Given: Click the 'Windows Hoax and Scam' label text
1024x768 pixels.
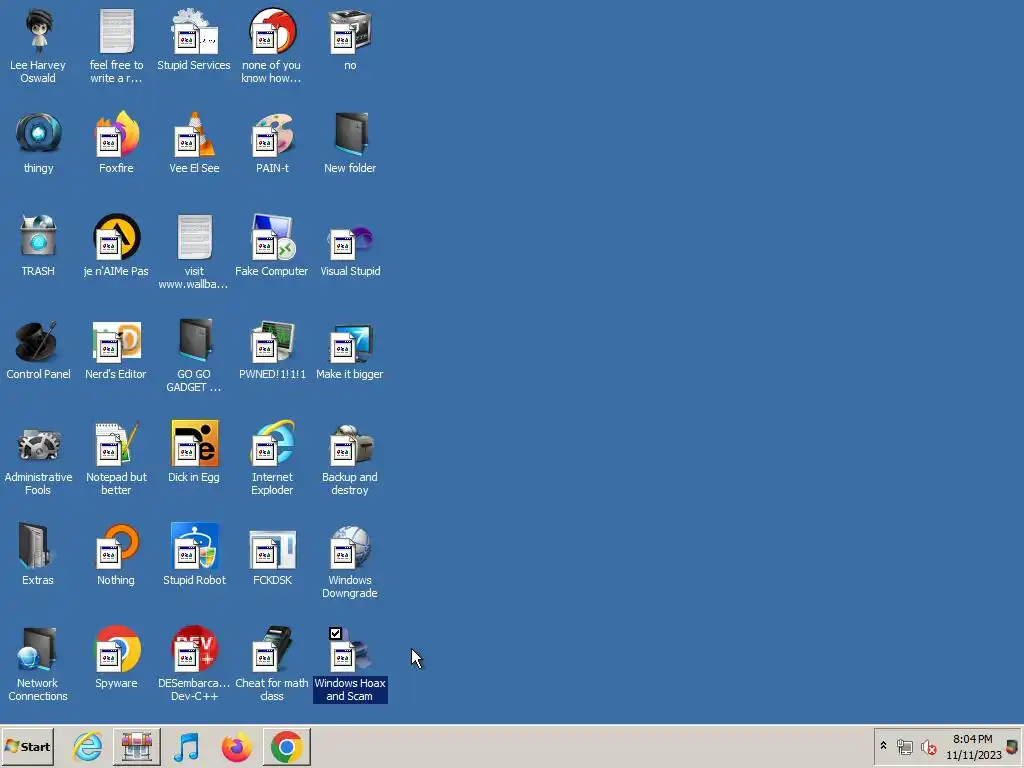Looking at the screenshot, I should [350, 690].
